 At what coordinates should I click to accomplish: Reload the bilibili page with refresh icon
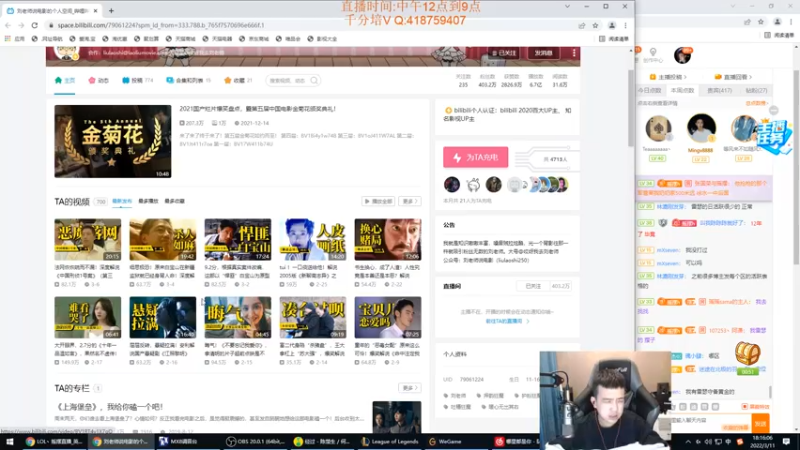pos(35,25)
